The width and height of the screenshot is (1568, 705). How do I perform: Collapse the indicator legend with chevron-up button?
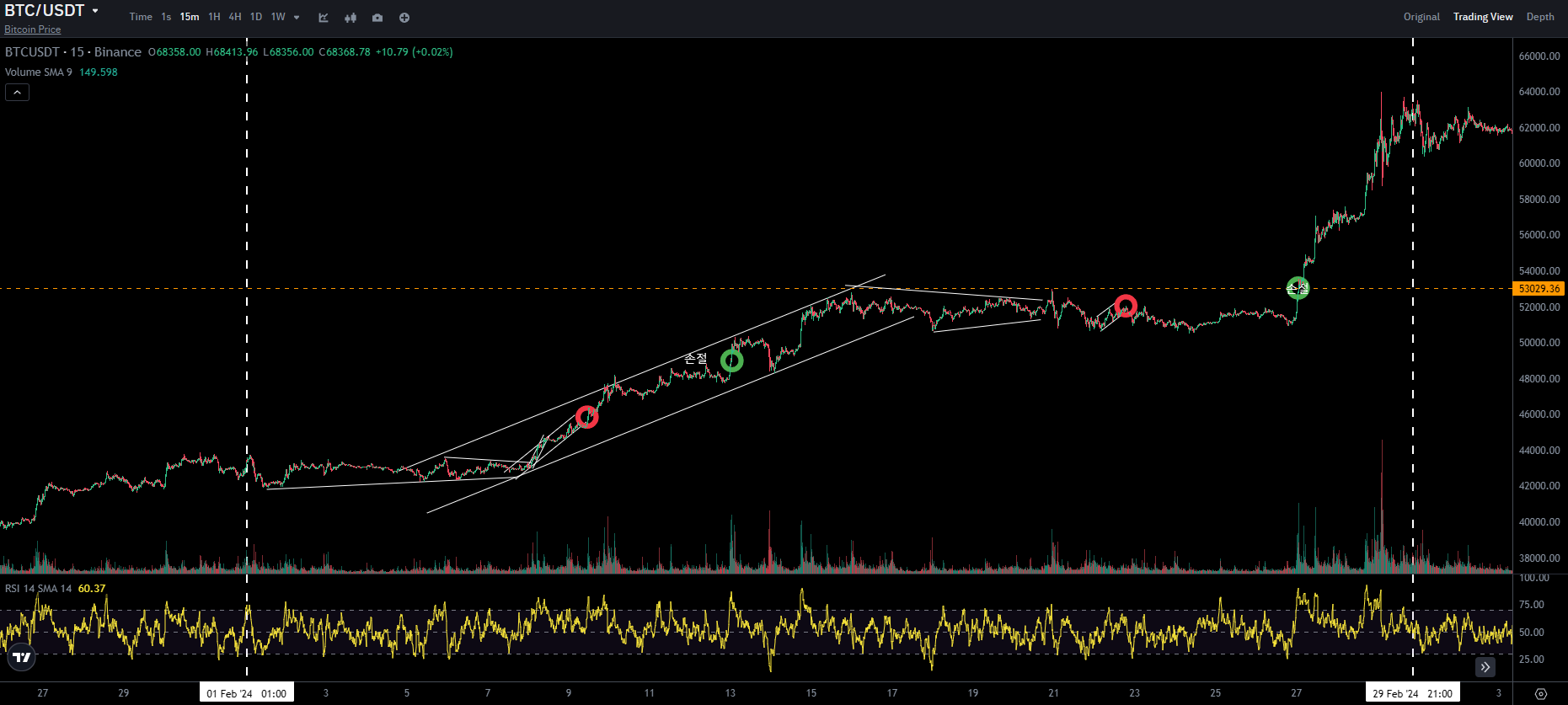[17, 92]
